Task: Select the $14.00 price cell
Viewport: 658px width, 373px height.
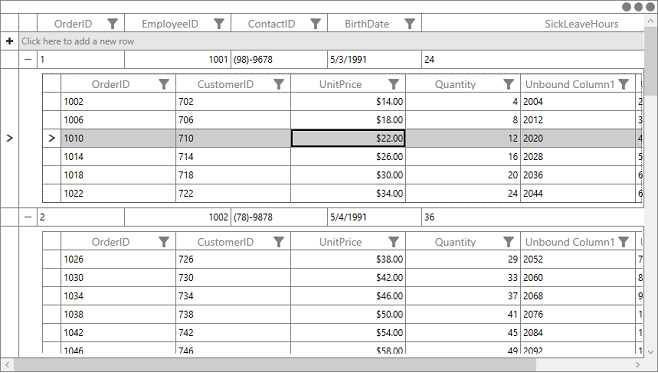Action: tap(348, 102)
